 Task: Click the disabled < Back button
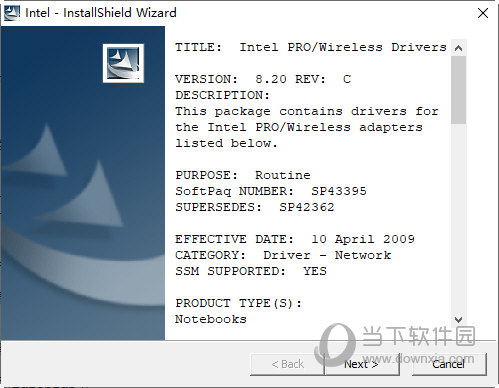point(287,364)
